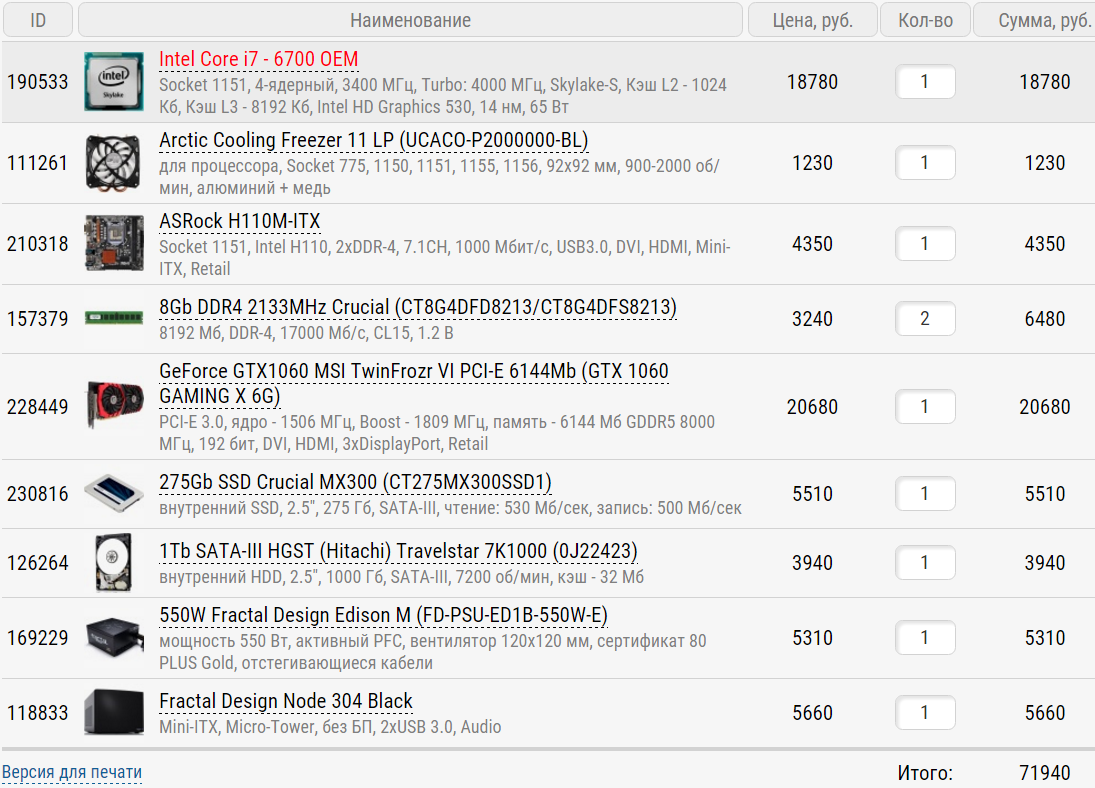The image size is (1095, 788).
Task: Click the sum 6480 for Crucial DDR4
Action: coord(1045,319)
